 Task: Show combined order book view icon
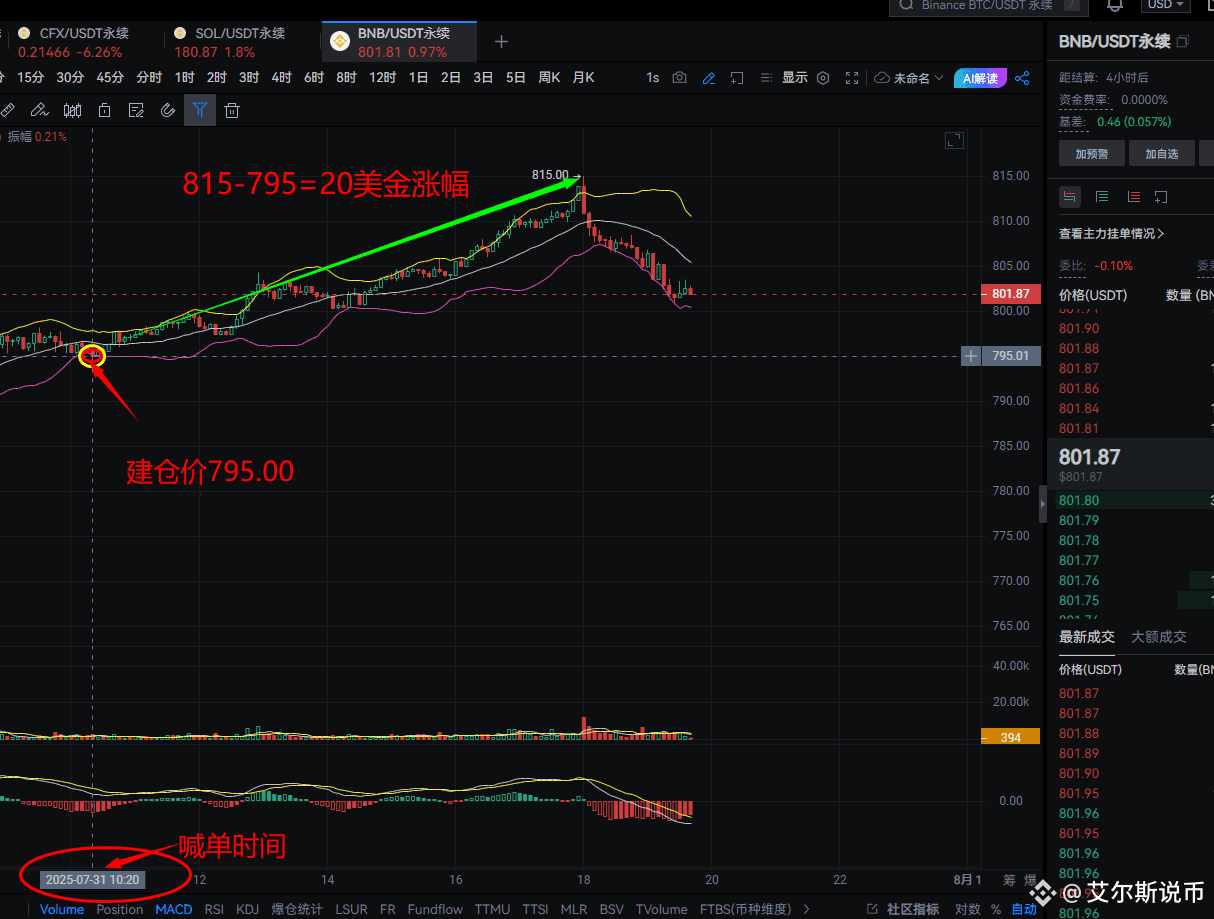point(1070,197)
